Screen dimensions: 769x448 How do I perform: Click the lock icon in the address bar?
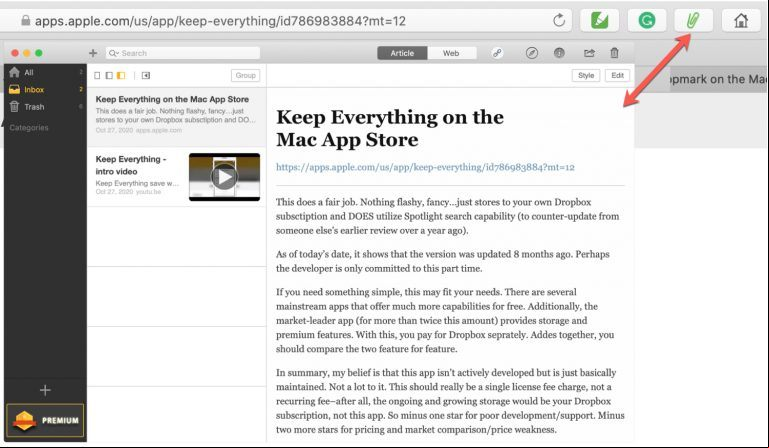point(26,21)
